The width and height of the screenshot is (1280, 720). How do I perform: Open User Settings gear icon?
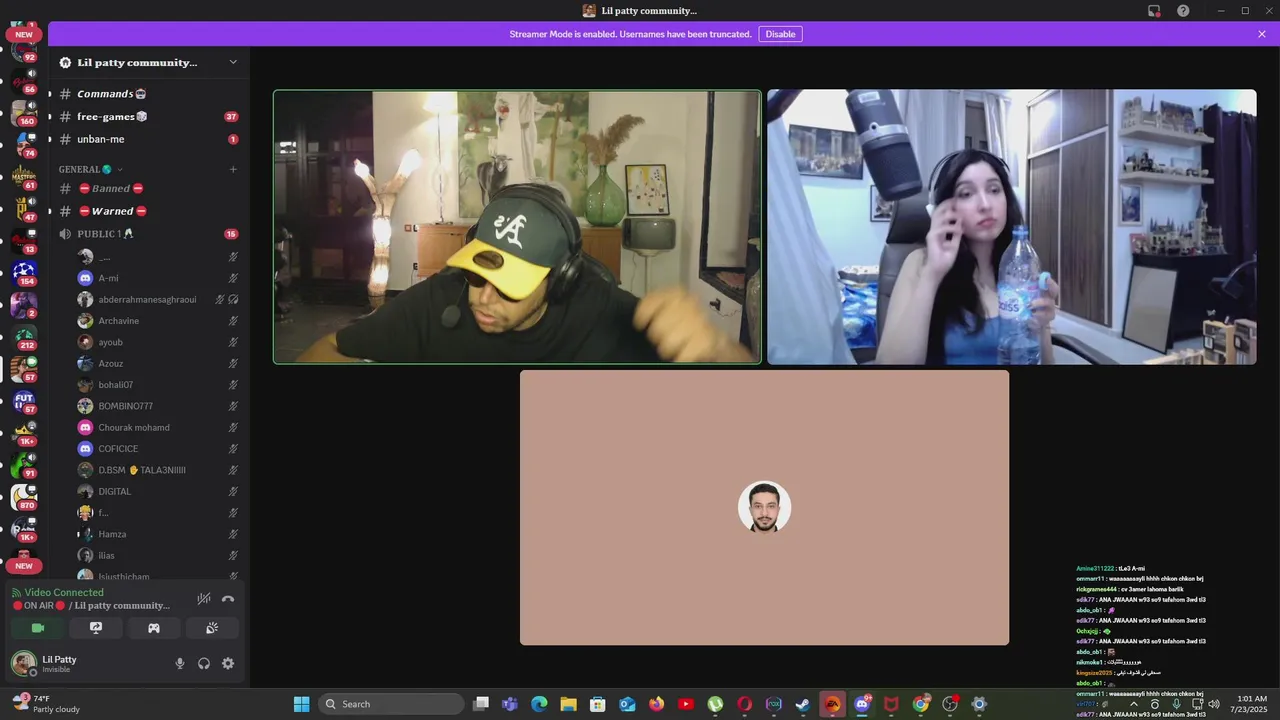pyautogui.click(x=228, y=663)
